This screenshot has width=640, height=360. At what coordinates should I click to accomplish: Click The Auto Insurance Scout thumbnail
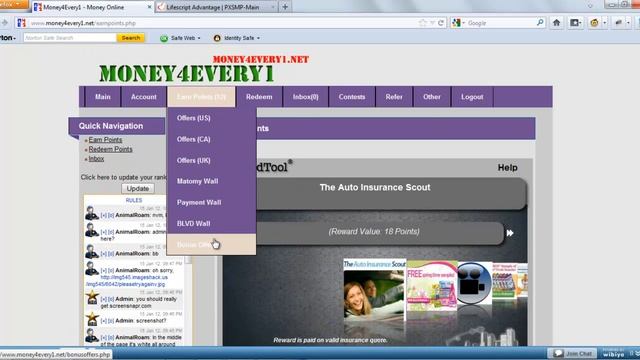tap(374, 289)
